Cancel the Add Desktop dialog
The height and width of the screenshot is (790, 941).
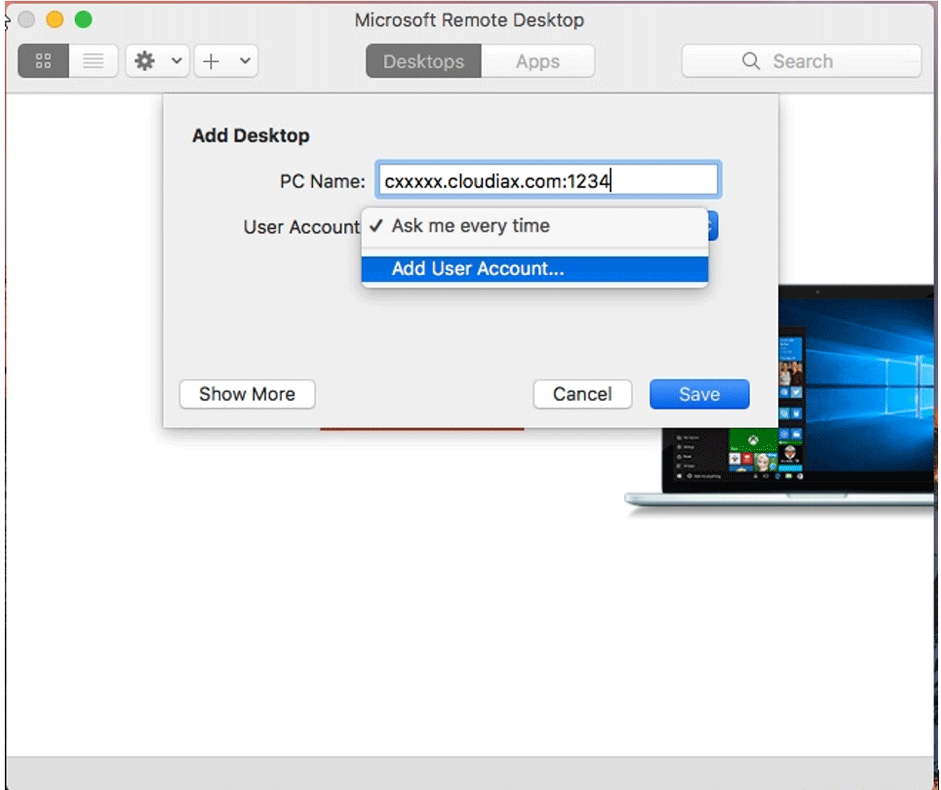click(x=582, y=394)
